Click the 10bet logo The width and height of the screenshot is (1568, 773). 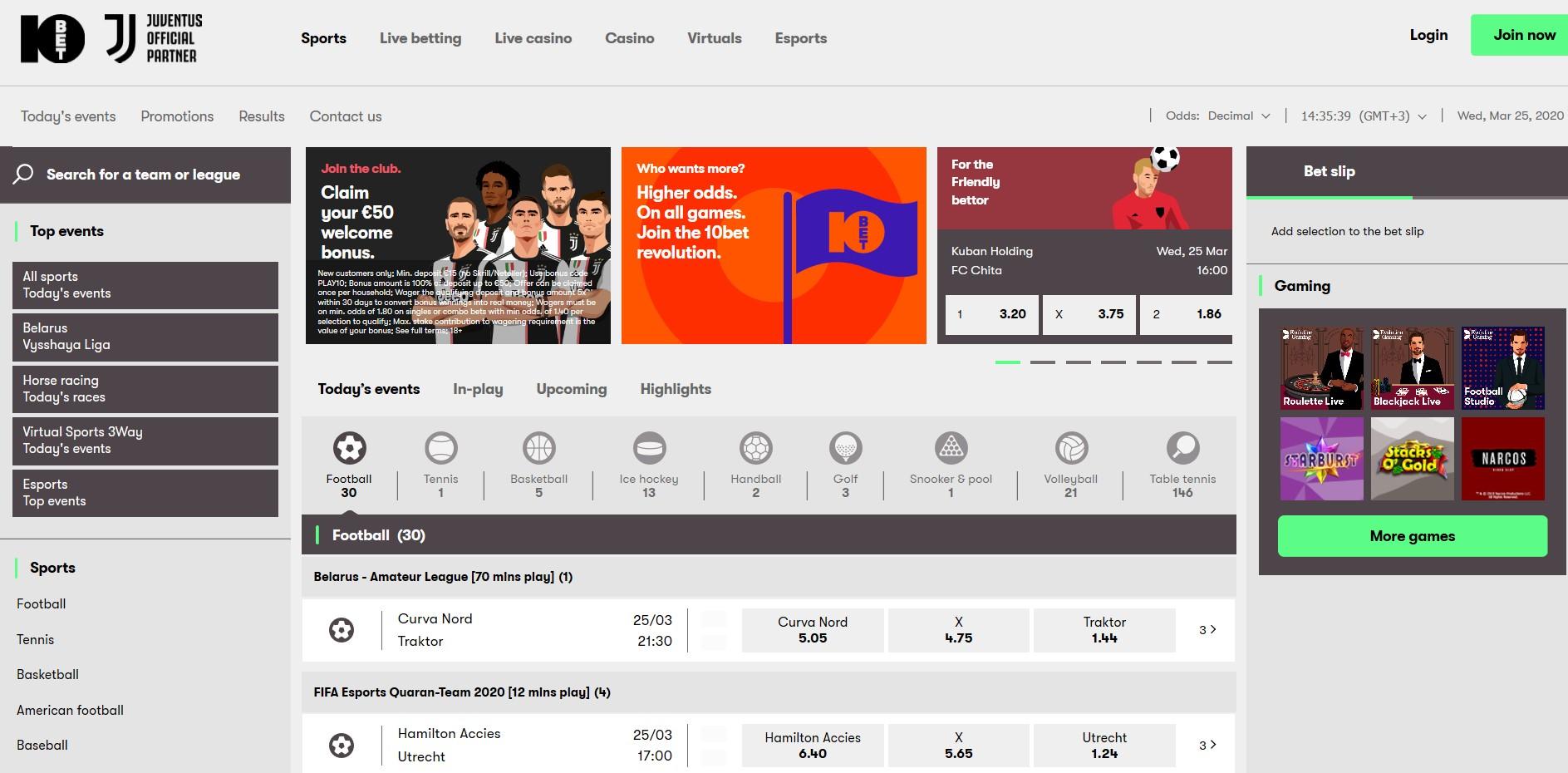pyautogui.click(x=52, y=38)
